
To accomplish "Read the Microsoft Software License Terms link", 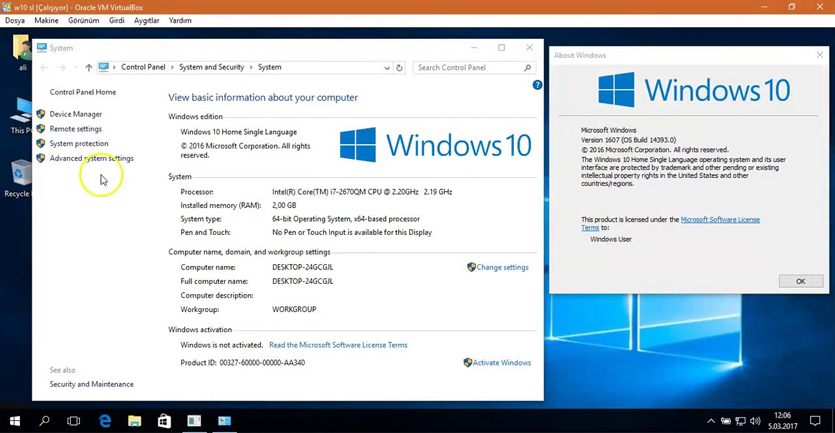I will 338,345.
